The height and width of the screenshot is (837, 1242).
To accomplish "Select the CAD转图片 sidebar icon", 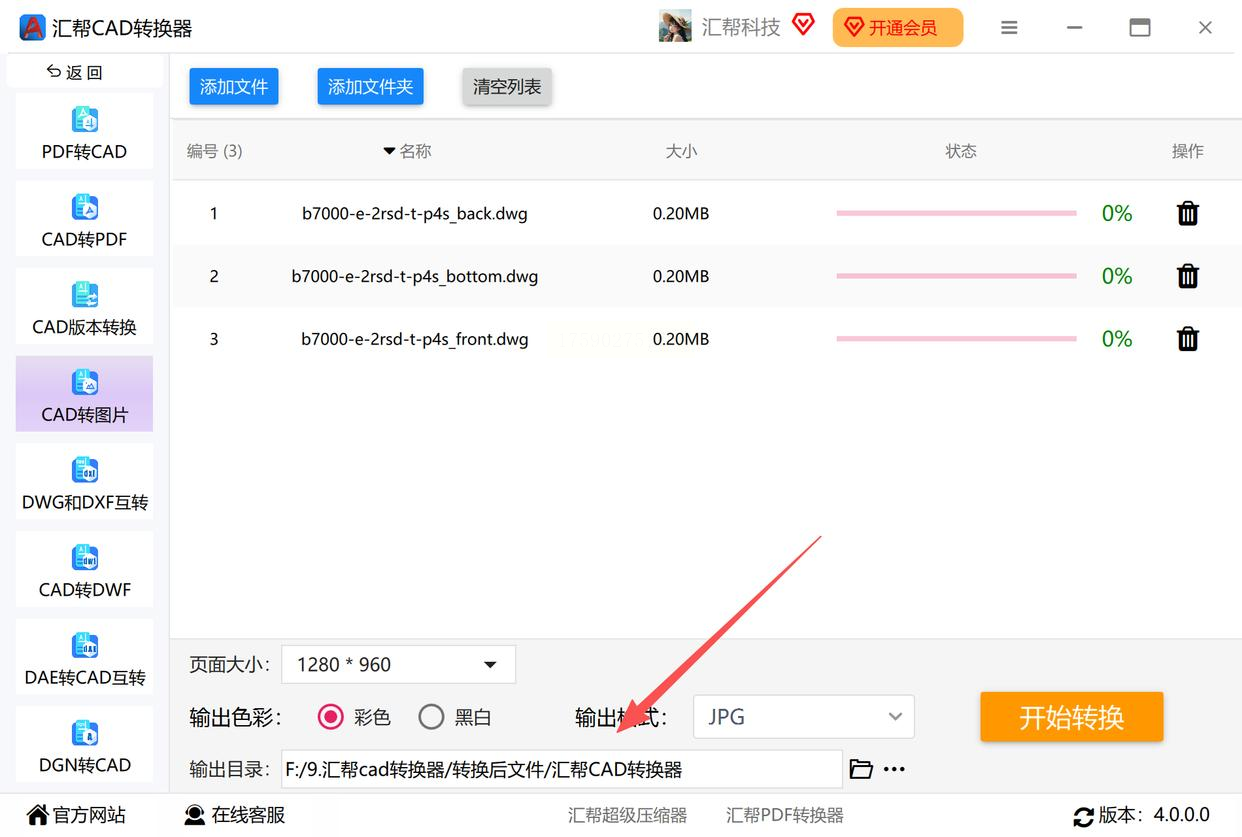I will [85, 383].
